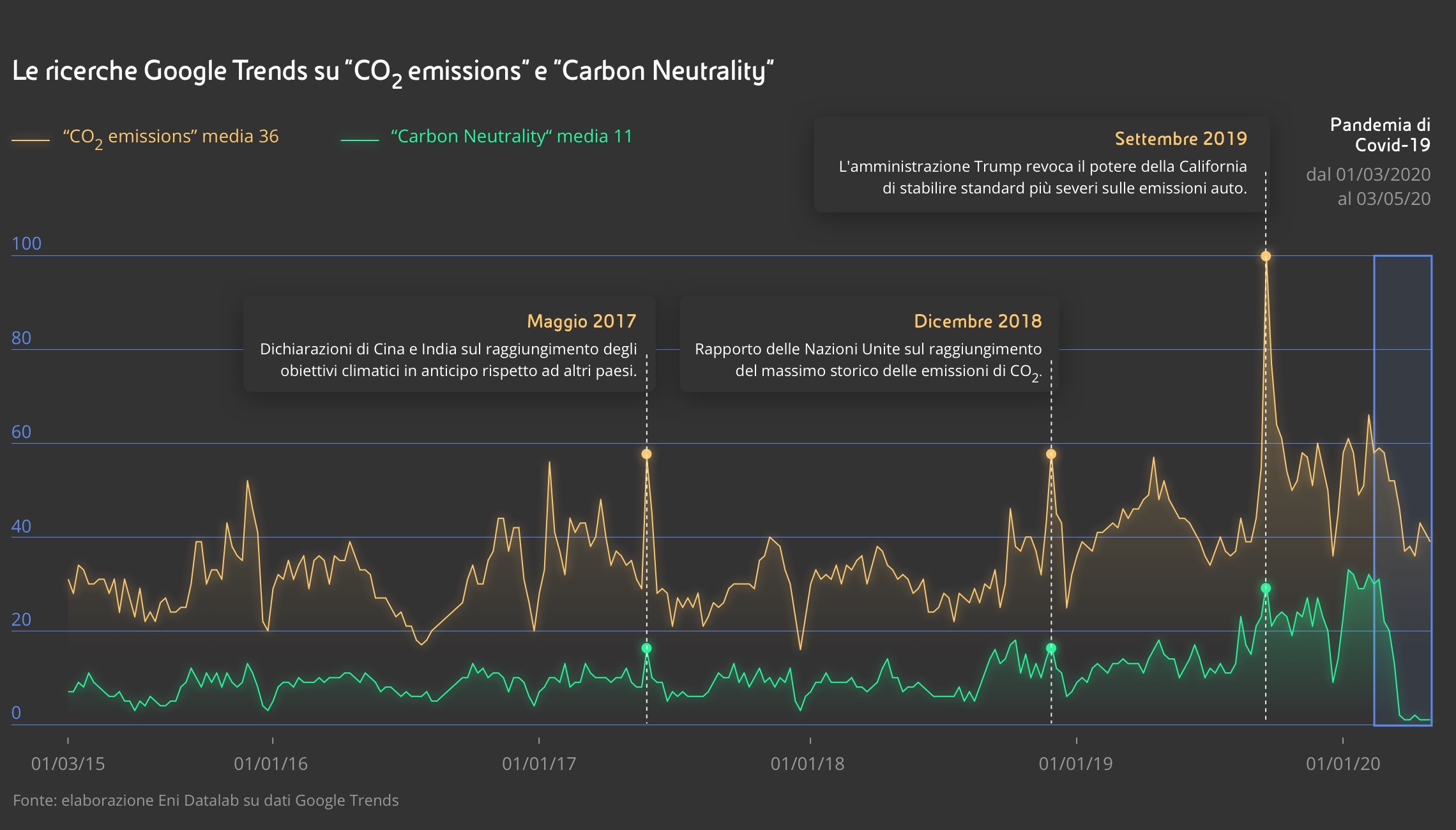Click the green marker on the Maggio 2017 line

[646, 648]
